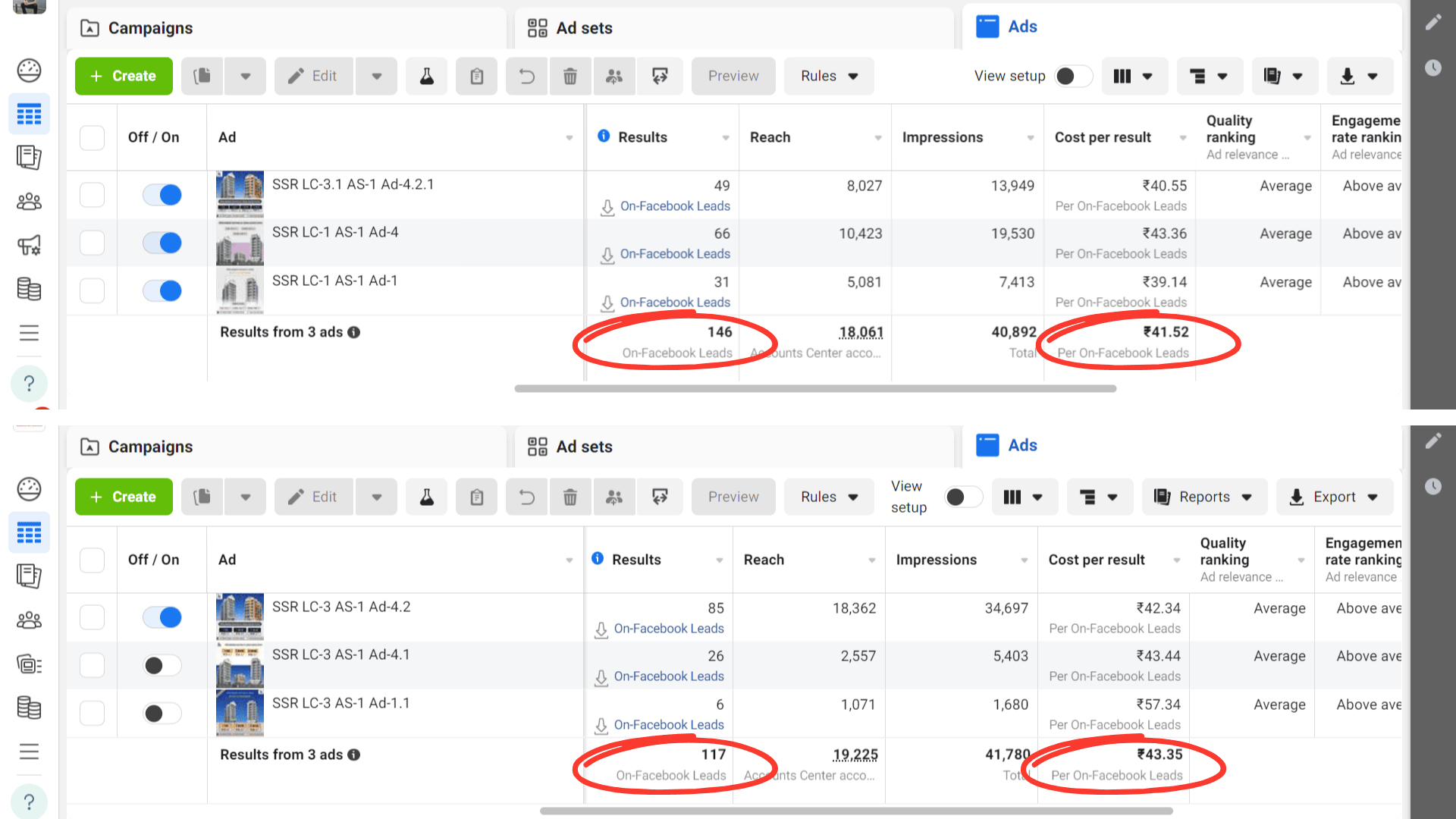Click the top green Create button
The image size is (1456, 819).
(x=124, y=76)
